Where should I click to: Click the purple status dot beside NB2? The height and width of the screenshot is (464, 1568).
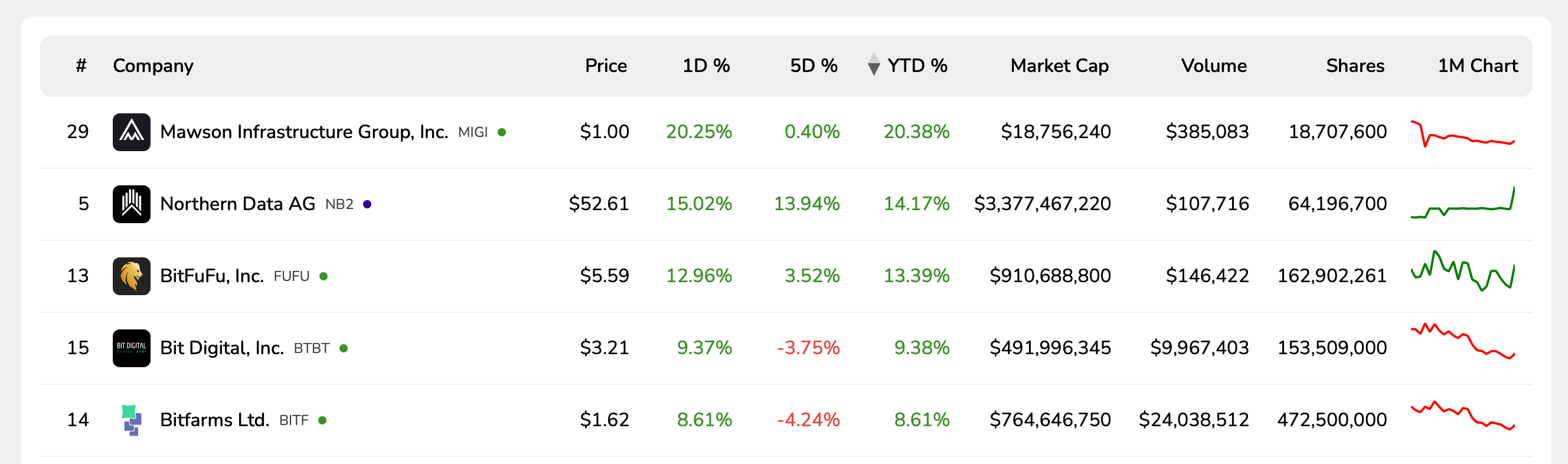pyautogui.click(x=367, y=204)
